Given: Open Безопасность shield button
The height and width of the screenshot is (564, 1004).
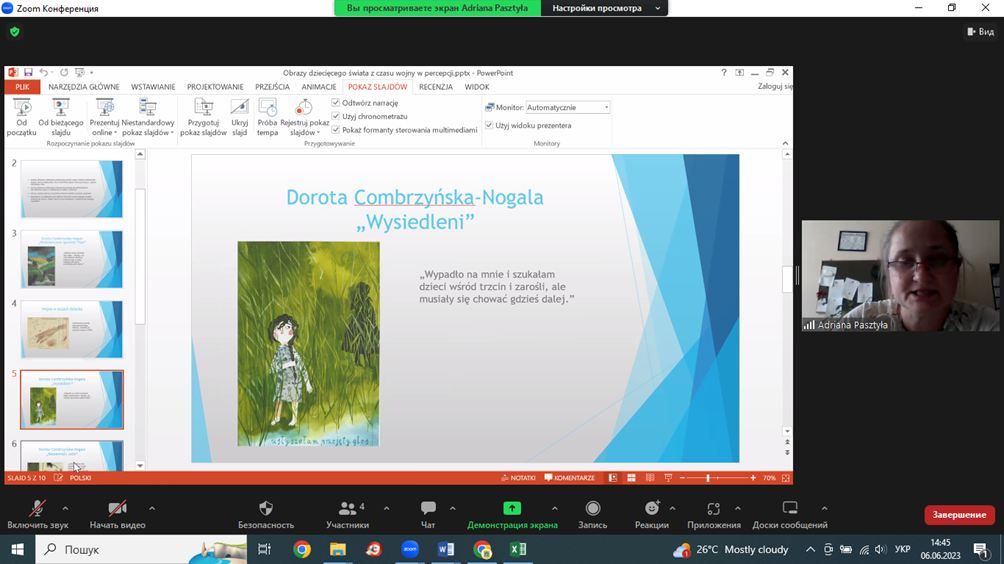Looking at the screenshot, I should pyautogui.click(x=266, y=515).
